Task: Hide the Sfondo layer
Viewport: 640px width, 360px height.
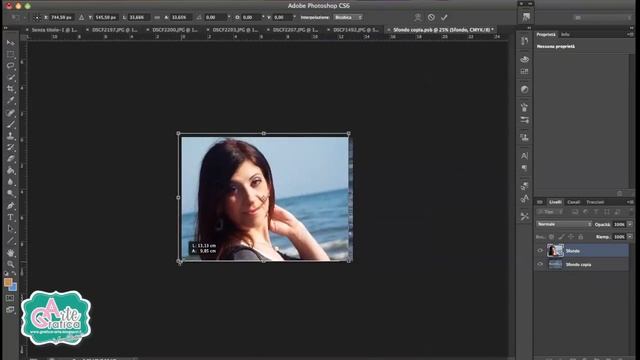Action: [x=540, y=251]
